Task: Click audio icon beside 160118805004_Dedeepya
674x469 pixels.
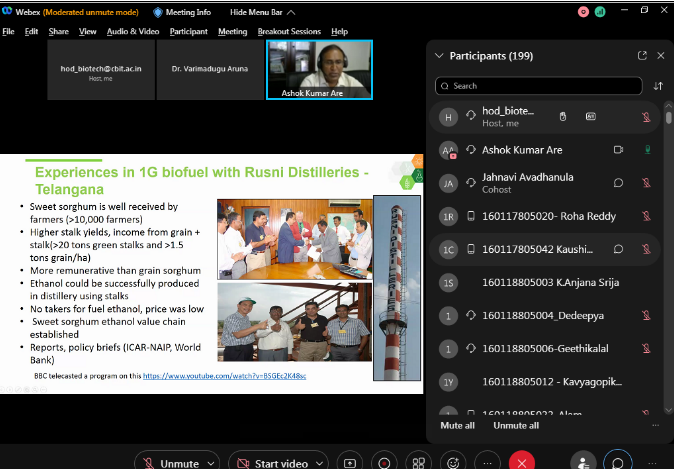Action: [x=471, y=315]
